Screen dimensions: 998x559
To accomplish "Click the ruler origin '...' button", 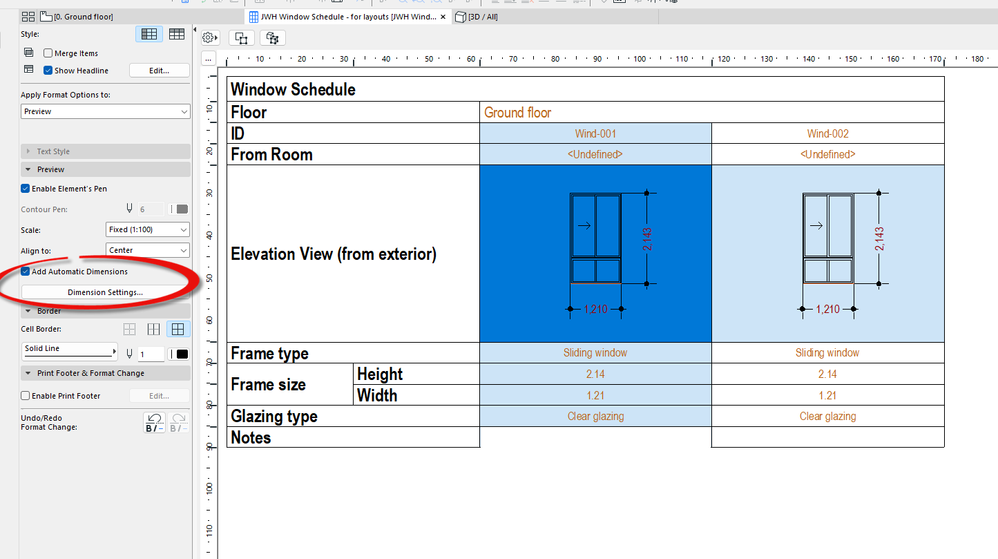I will tap(209, 59).
